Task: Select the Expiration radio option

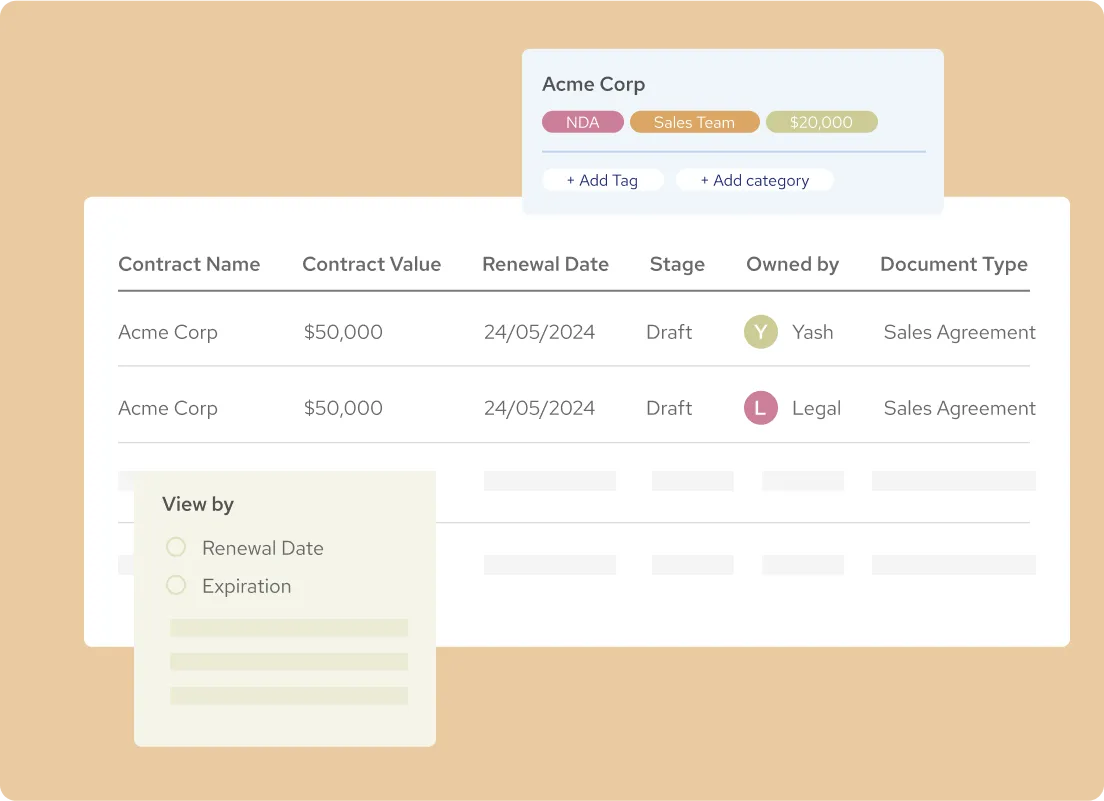Action: pos(176,585)
